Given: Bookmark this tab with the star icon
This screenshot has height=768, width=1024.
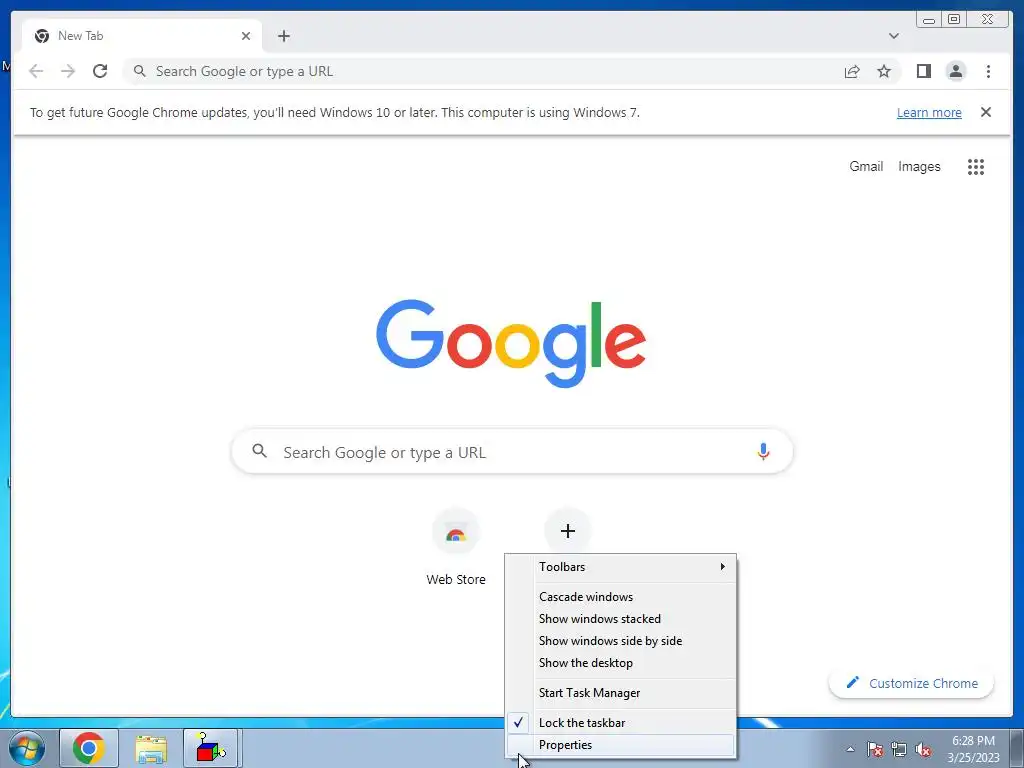Looking at the screenshot, I should pos(884,71).
